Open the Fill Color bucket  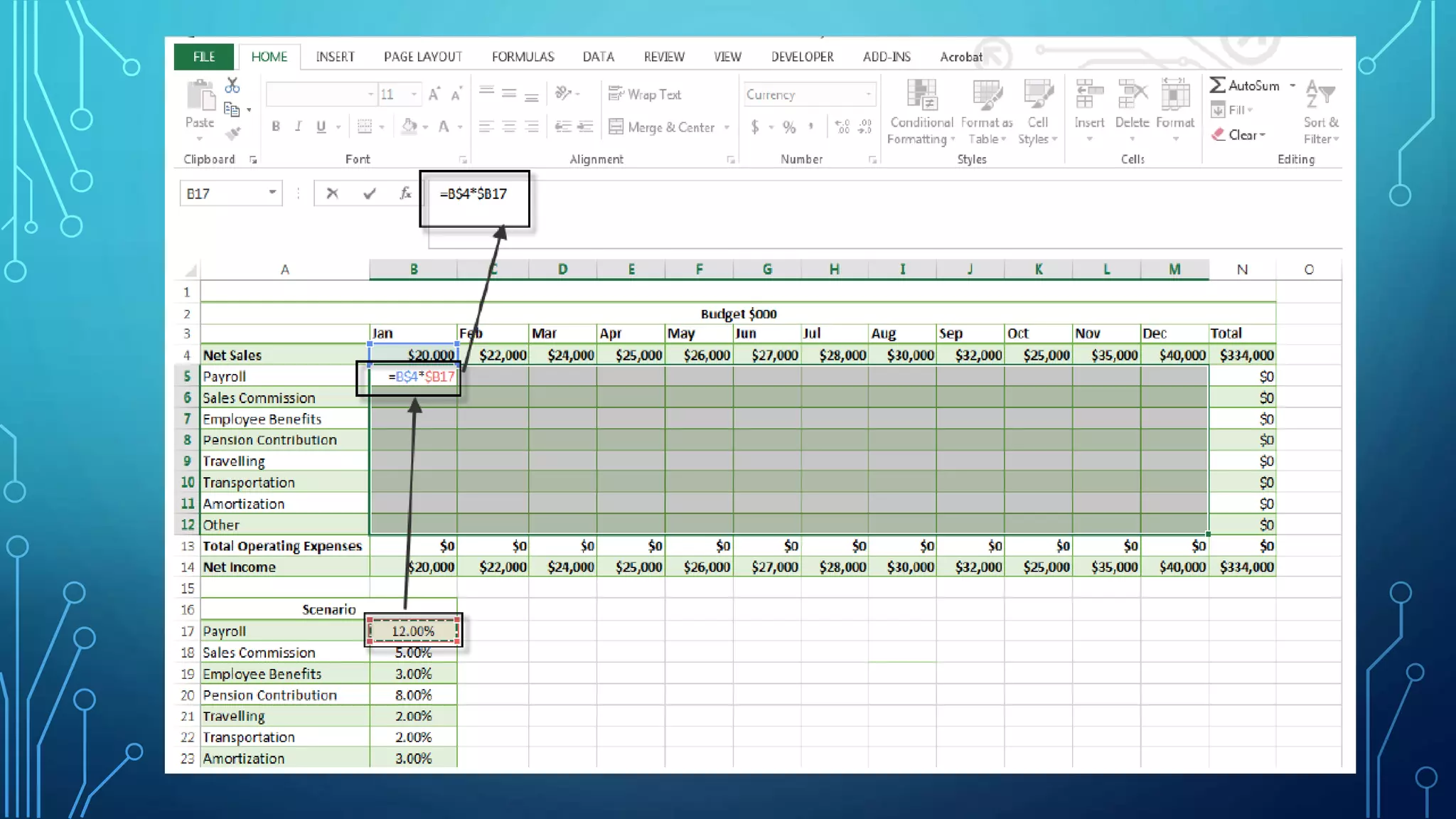pos(409,127)
